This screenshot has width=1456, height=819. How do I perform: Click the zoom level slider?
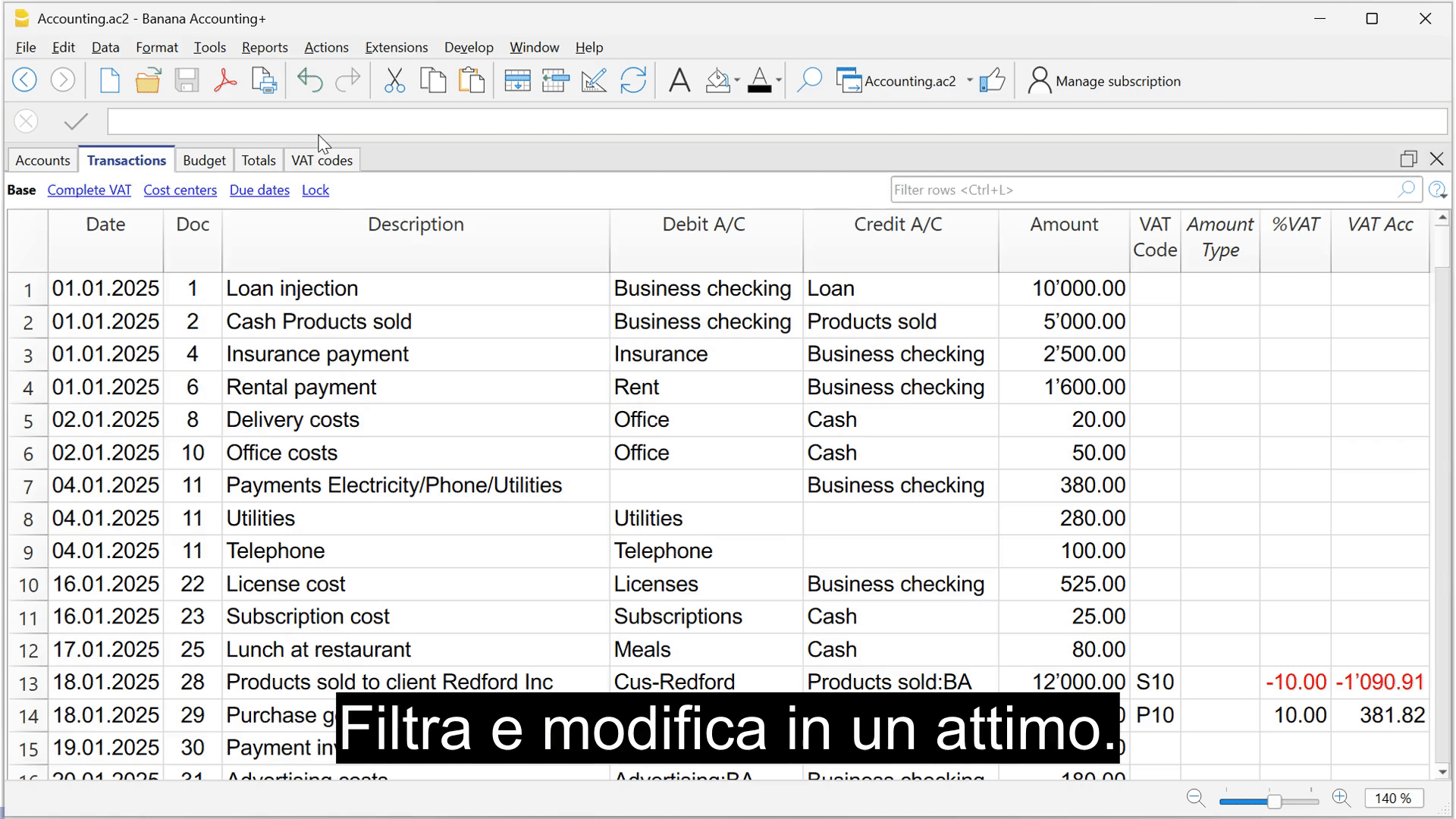pos(1274,801)
